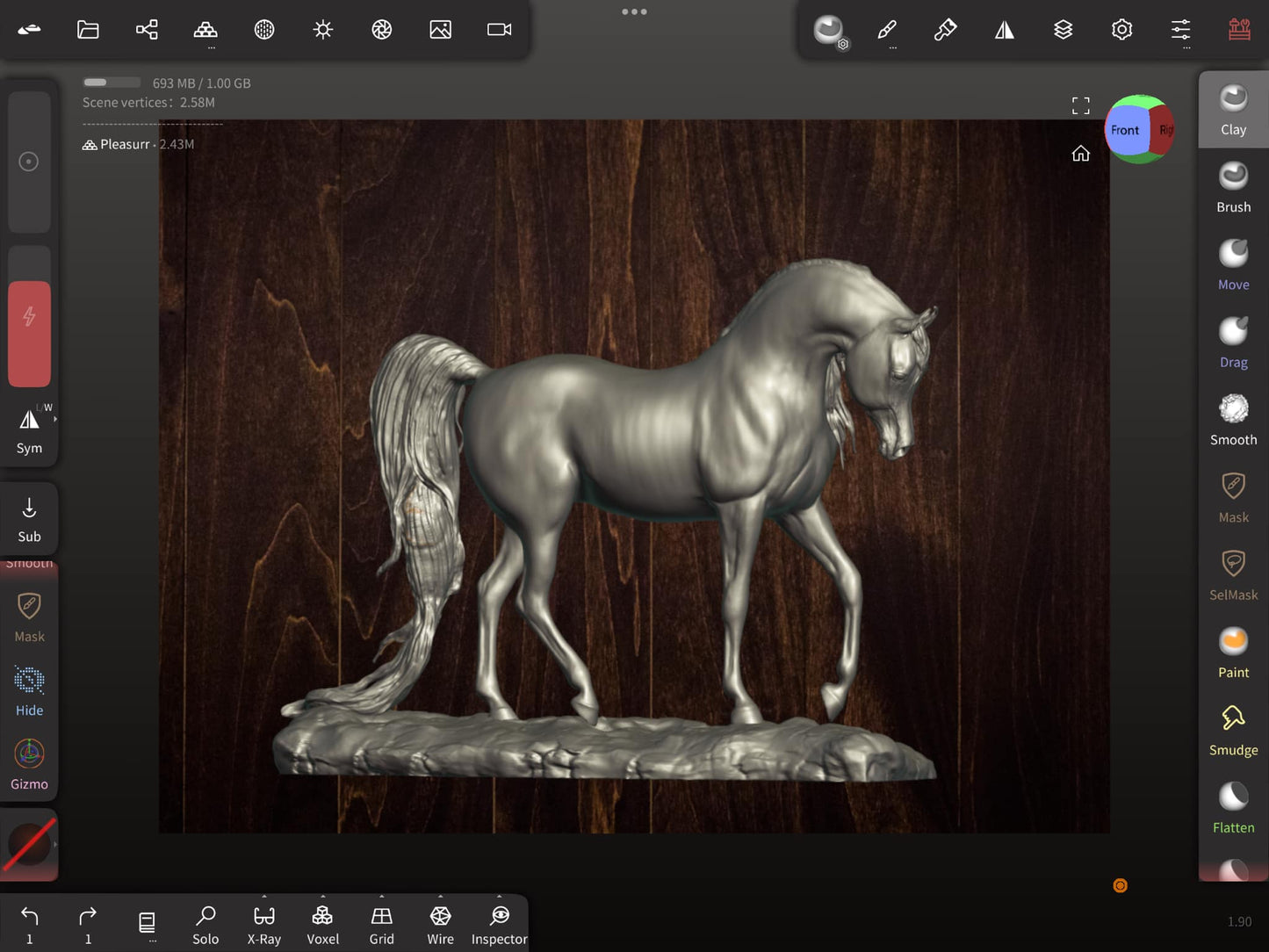Open the history list menu
This screenshot has height=952, width=1269.
[x=147, y=925]
